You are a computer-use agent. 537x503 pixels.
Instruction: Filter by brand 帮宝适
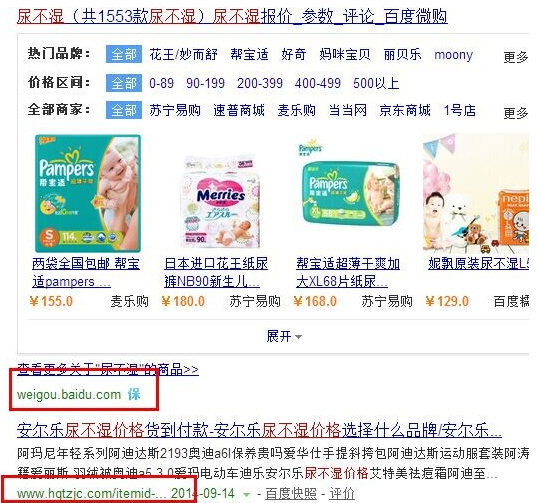249,54
